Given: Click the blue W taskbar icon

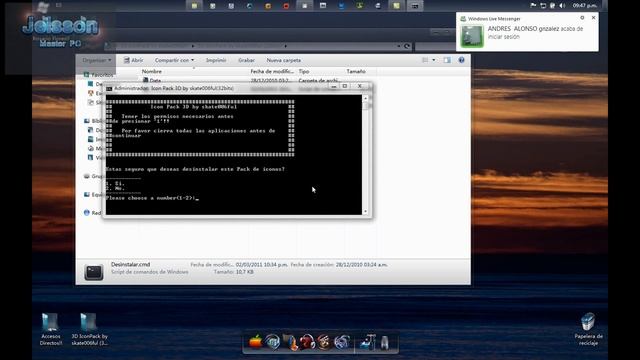Looking at the screenshot, I should pyautogui.click(x=341, y=6).
